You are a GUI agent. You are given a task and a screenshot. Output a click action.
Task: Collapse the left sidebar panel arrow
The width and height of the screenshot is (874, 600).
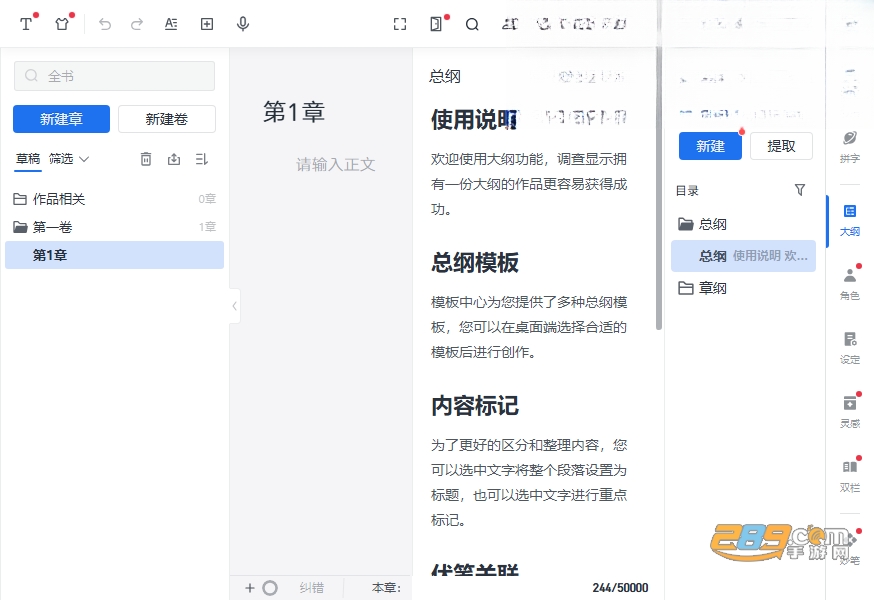[x=235, y=306]
